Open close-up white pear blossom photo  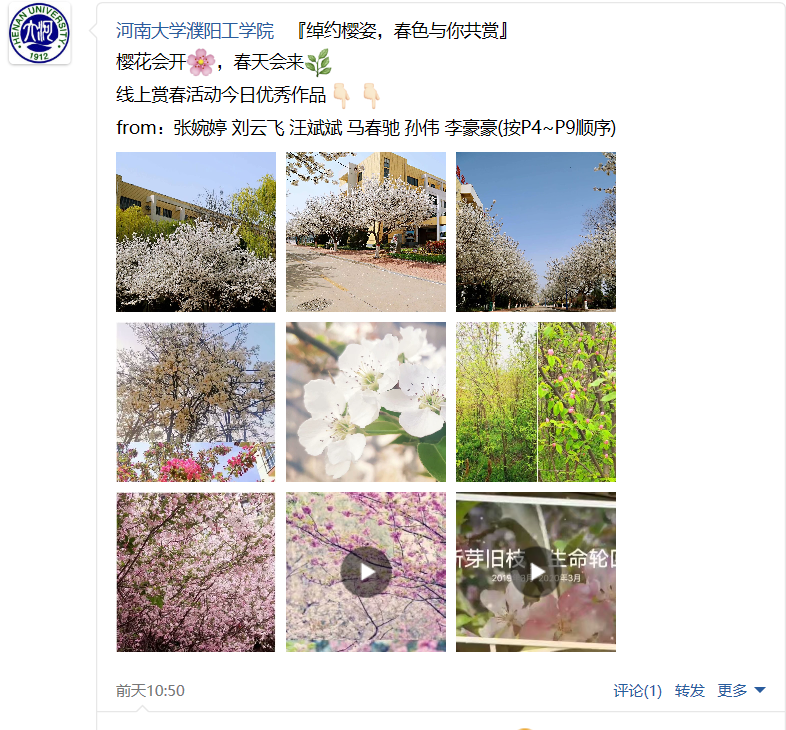point(366,402)
